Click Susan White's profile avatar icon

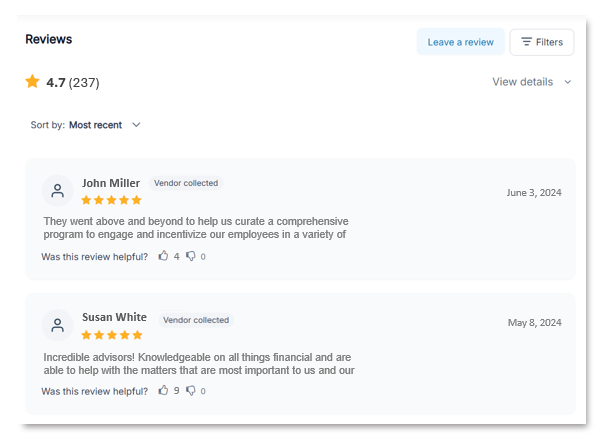click(58, 324)
